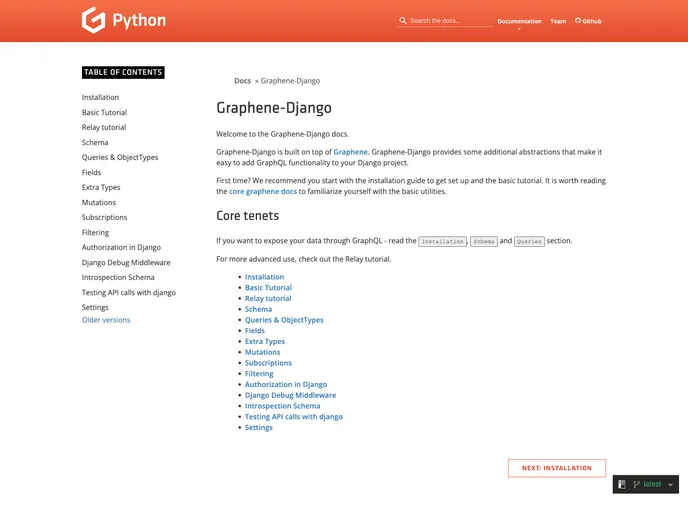
Task: Click the Graphene Python logo
Action: coord(124,20)
